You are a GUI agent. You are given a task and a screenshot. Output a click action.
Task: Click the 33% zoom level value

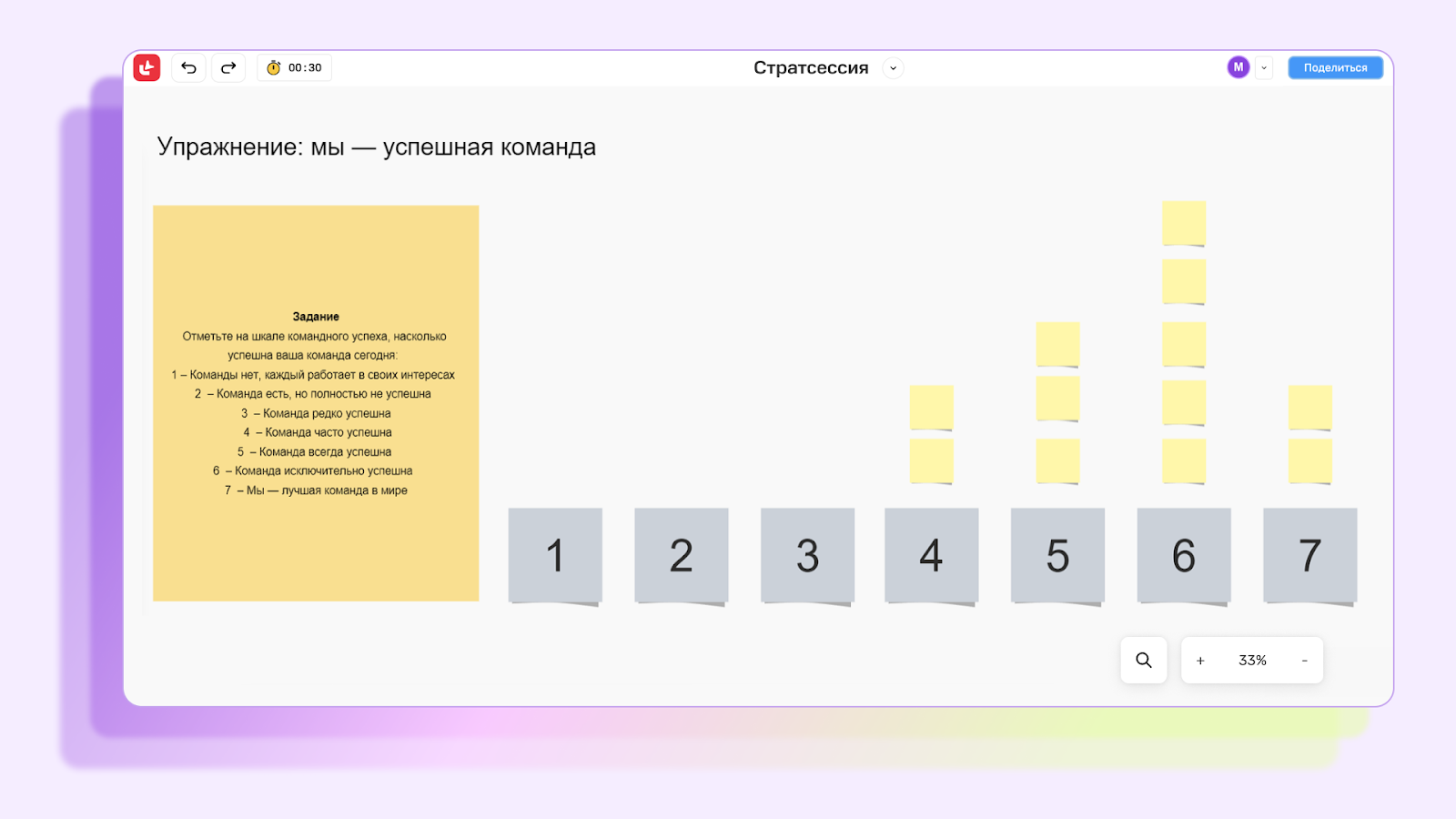(x=1252, y=661)
